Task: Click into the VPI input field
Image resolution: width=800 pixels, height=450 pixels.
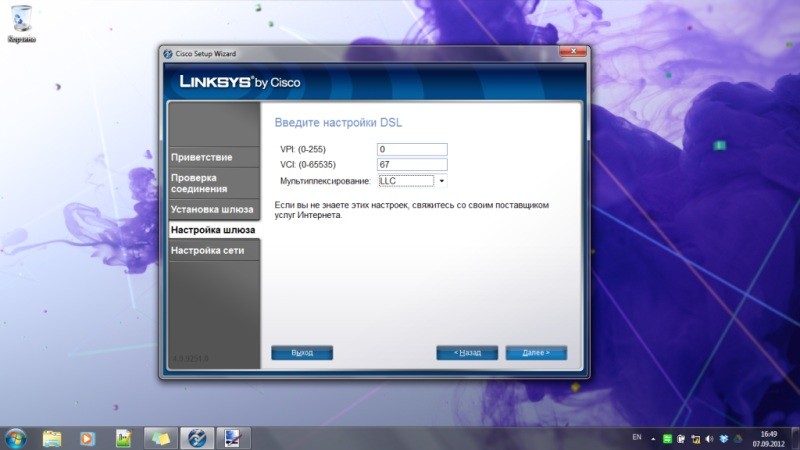Action: (412, 149)
